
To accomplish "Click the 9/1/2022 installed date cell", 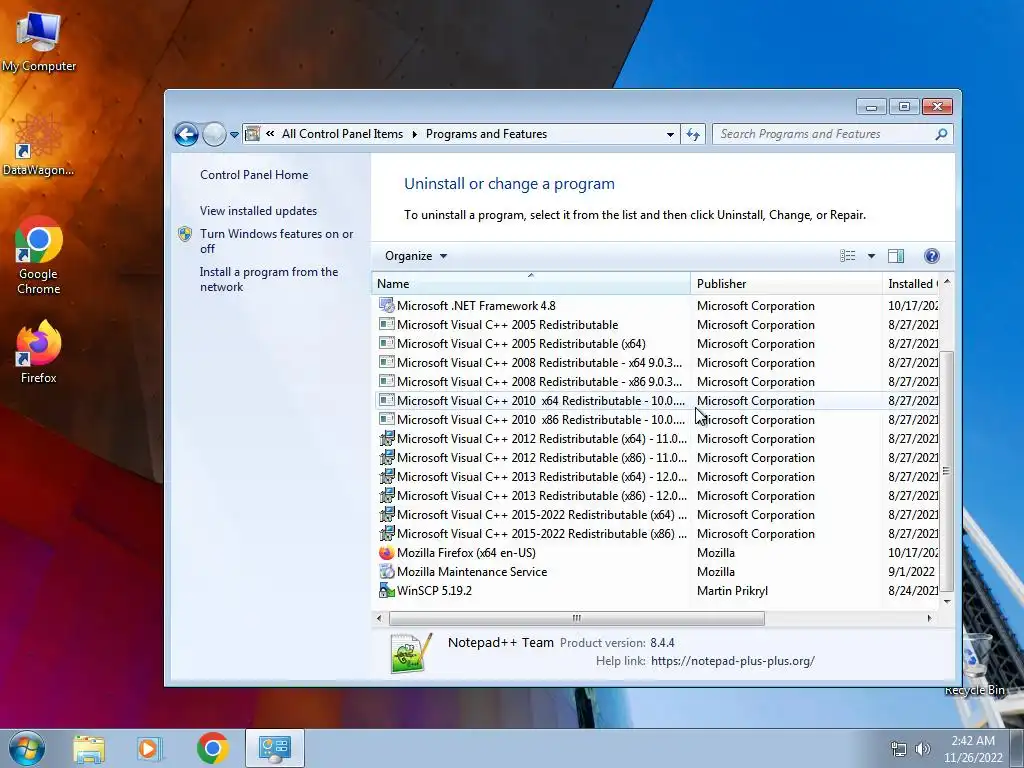I will [x=911, y=571].
